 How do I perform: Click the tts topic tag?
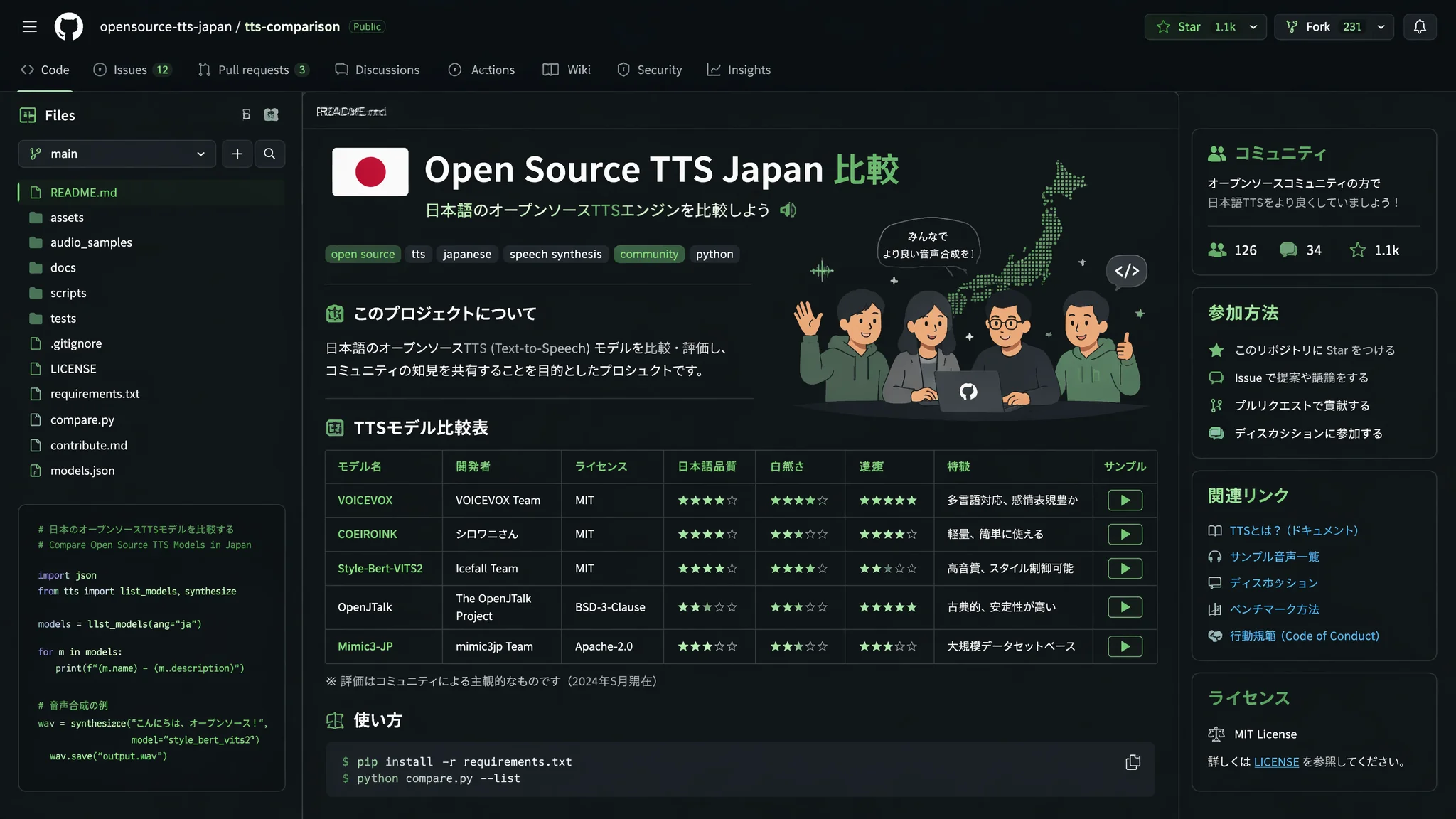(x=418, y=255)
